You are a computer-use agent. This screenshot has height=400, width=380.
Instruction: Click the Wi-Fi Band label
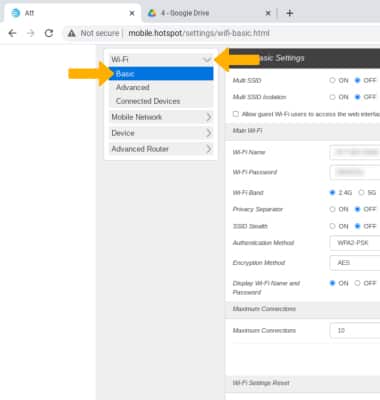248,193
